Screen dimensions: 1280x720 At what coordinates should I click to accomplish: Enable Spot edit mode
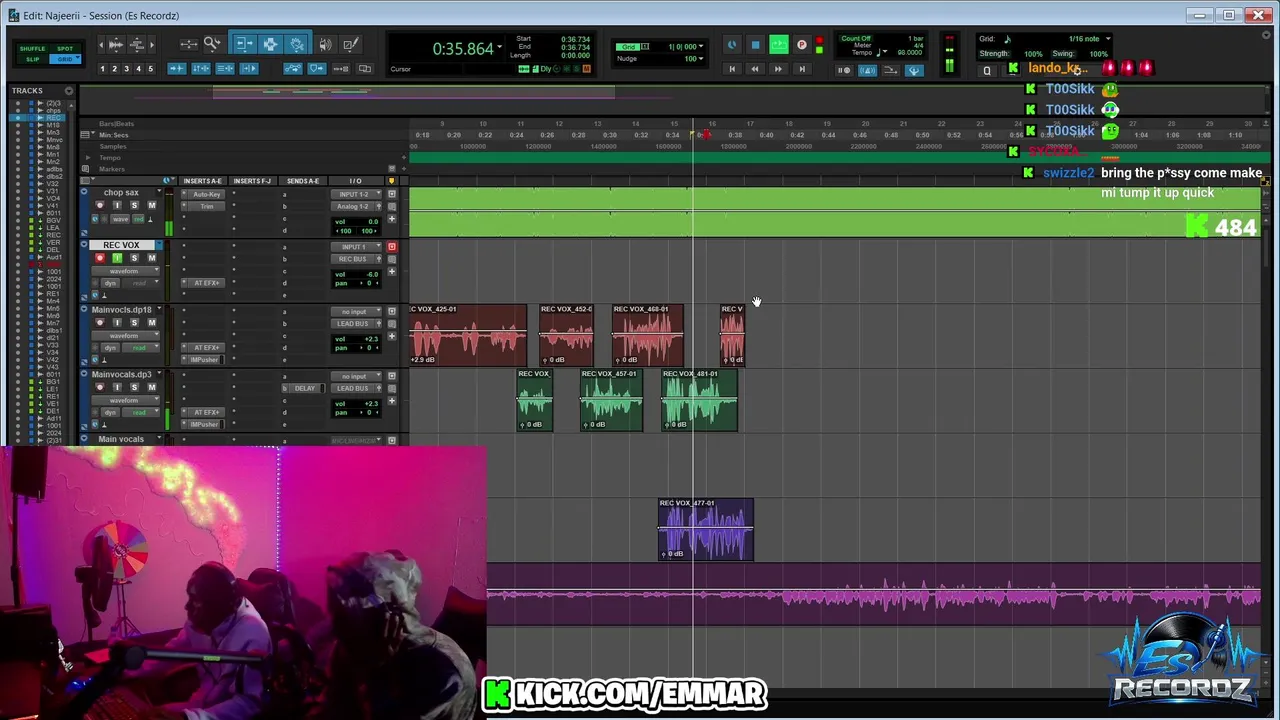pyautogui.click(x=65, y=49)
